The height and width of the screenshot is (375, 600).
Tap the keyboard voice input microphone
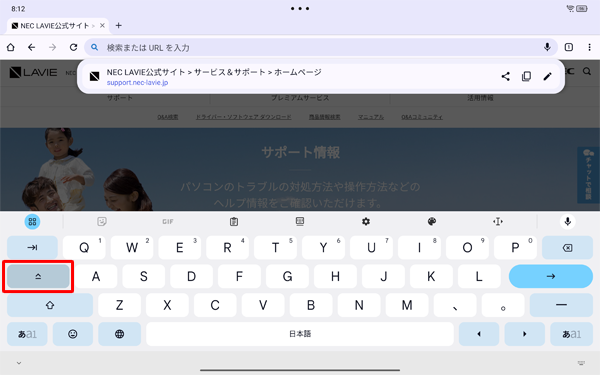coord(567,221)
